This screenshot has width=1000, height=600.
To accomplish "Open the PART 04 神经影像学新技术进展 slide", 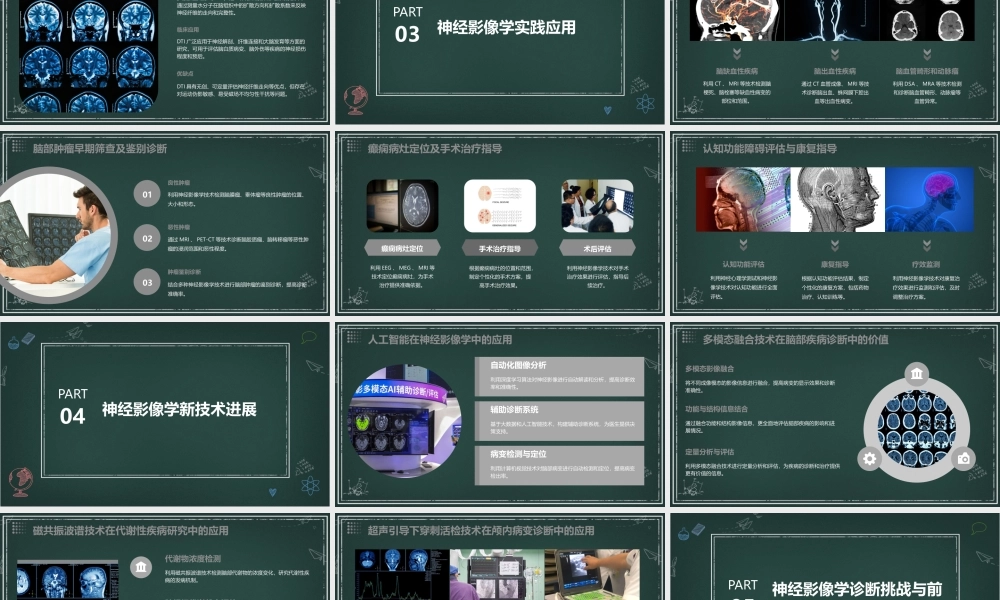I will (x=165, y=414).
